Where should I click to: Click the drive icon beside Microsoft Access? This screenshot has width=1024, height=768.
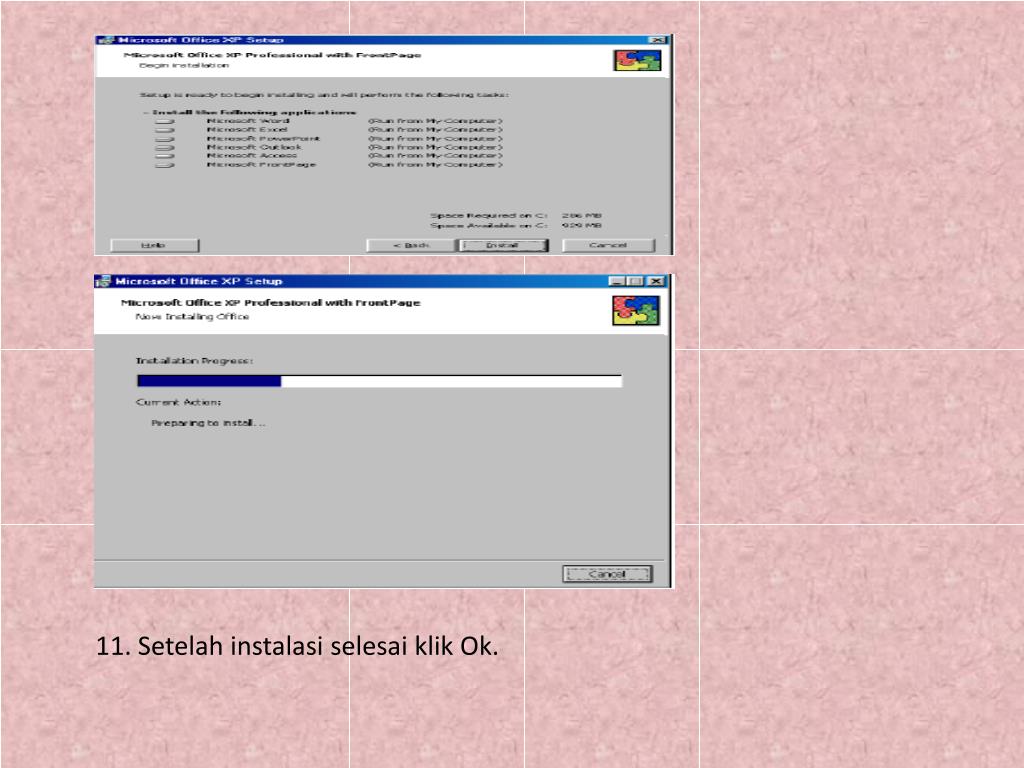165,156
